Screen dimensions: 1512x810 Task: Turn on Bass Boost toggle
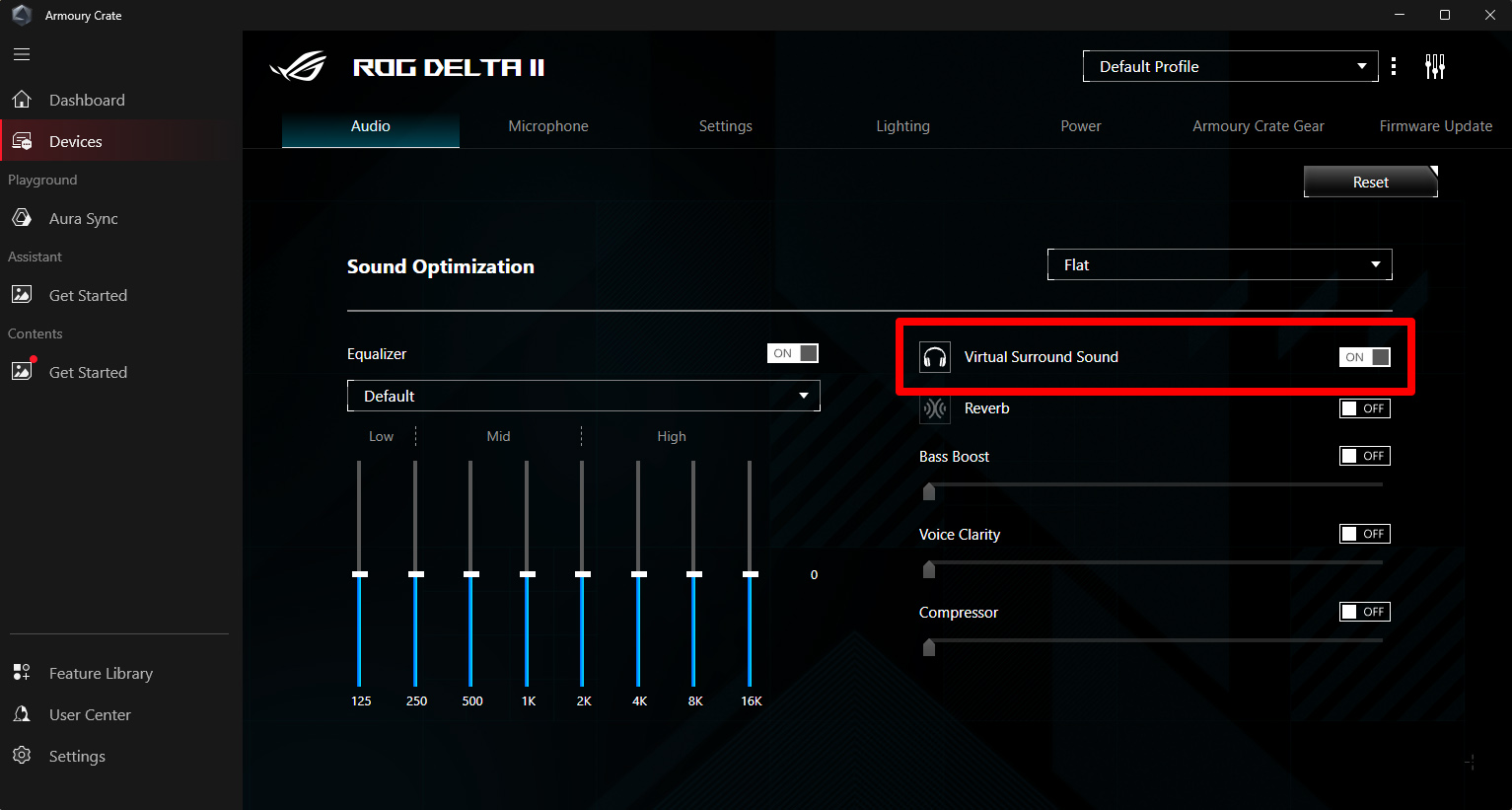point(1364,456)
